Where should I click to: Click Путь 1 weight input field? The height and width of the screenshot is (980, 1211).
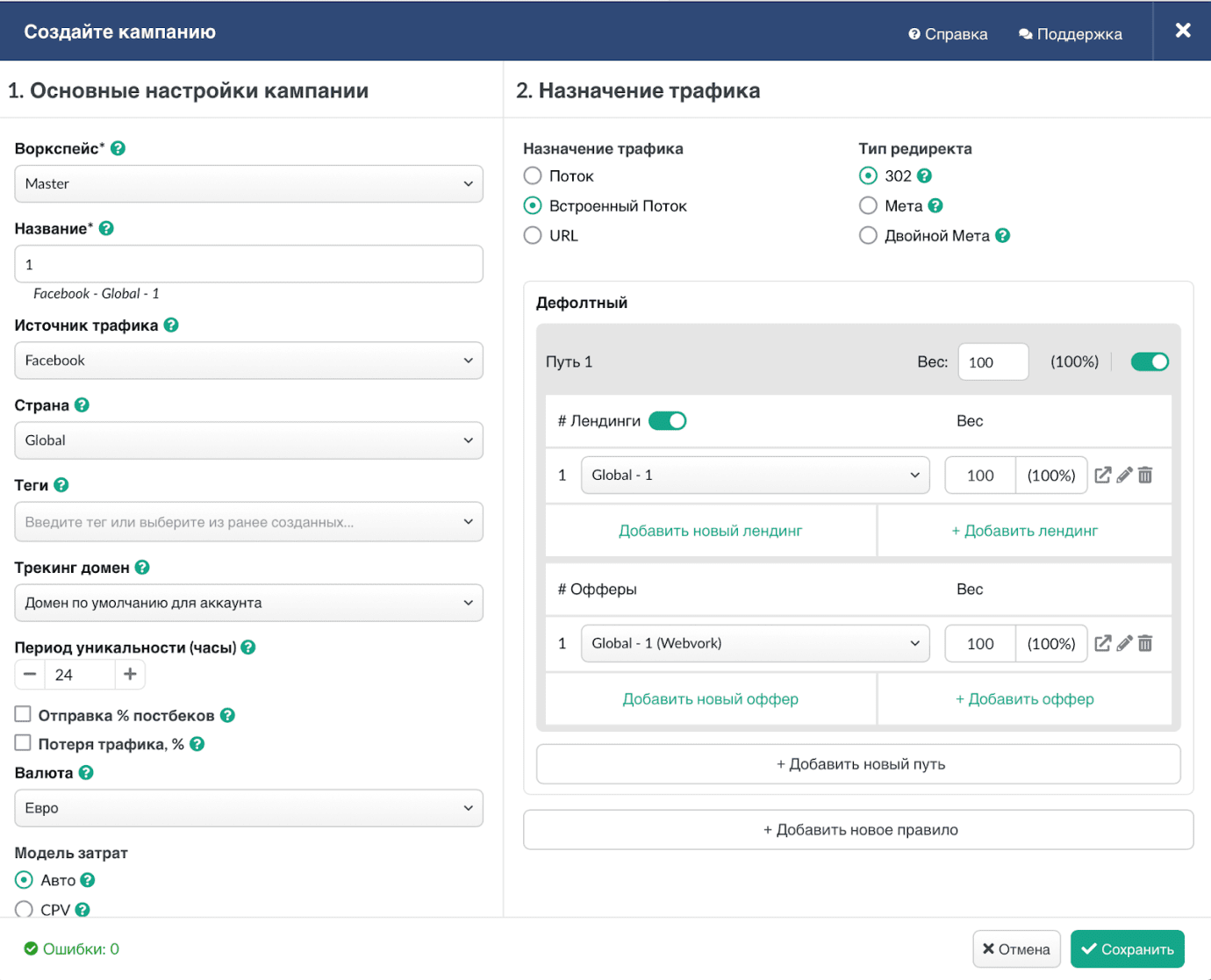(x=993, y=361)
